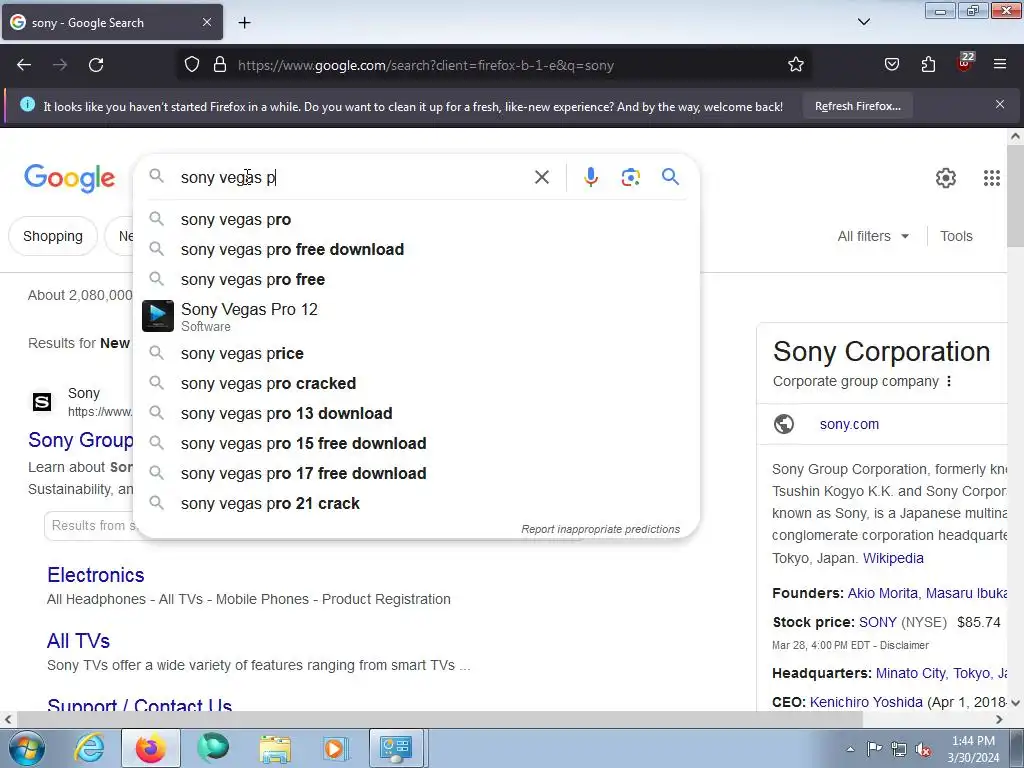Search by image with Google Lens
This screenshot has width=1024, height=768.
click(630, 177)
